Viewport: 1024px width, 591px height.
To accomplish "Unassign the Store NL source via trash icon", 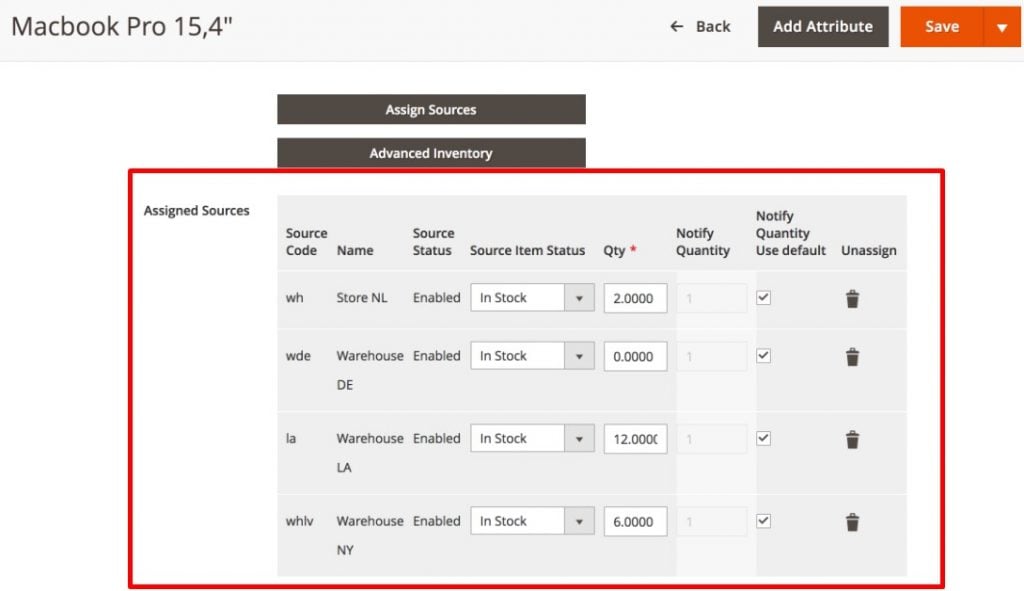I will tap(852, 297).
